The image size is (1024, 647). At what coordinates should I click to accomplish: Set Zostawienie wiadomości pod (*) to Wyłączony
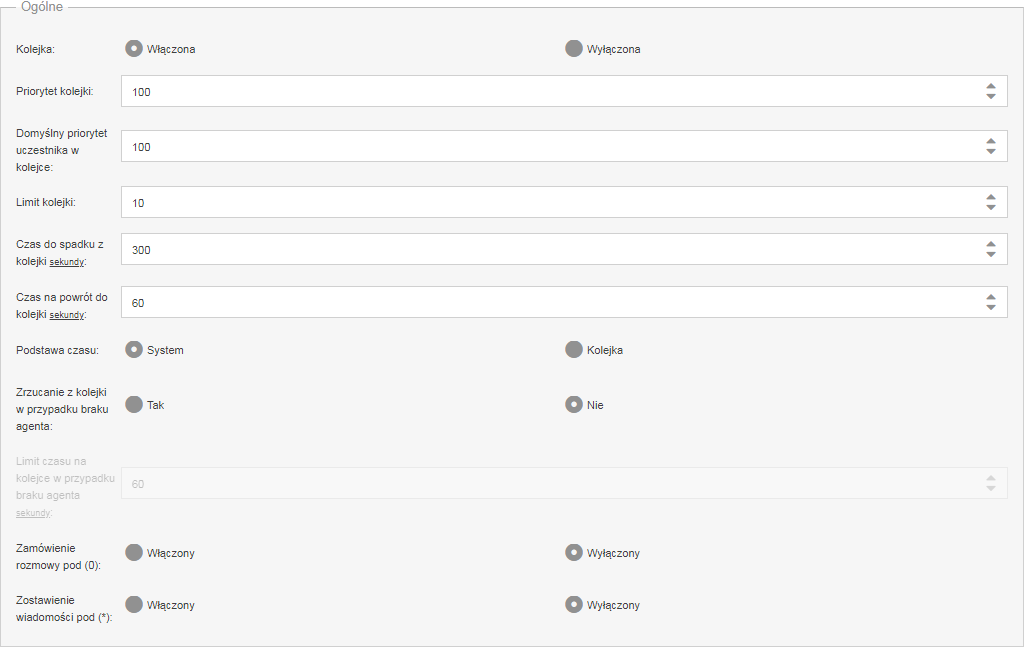click(574, 605)
